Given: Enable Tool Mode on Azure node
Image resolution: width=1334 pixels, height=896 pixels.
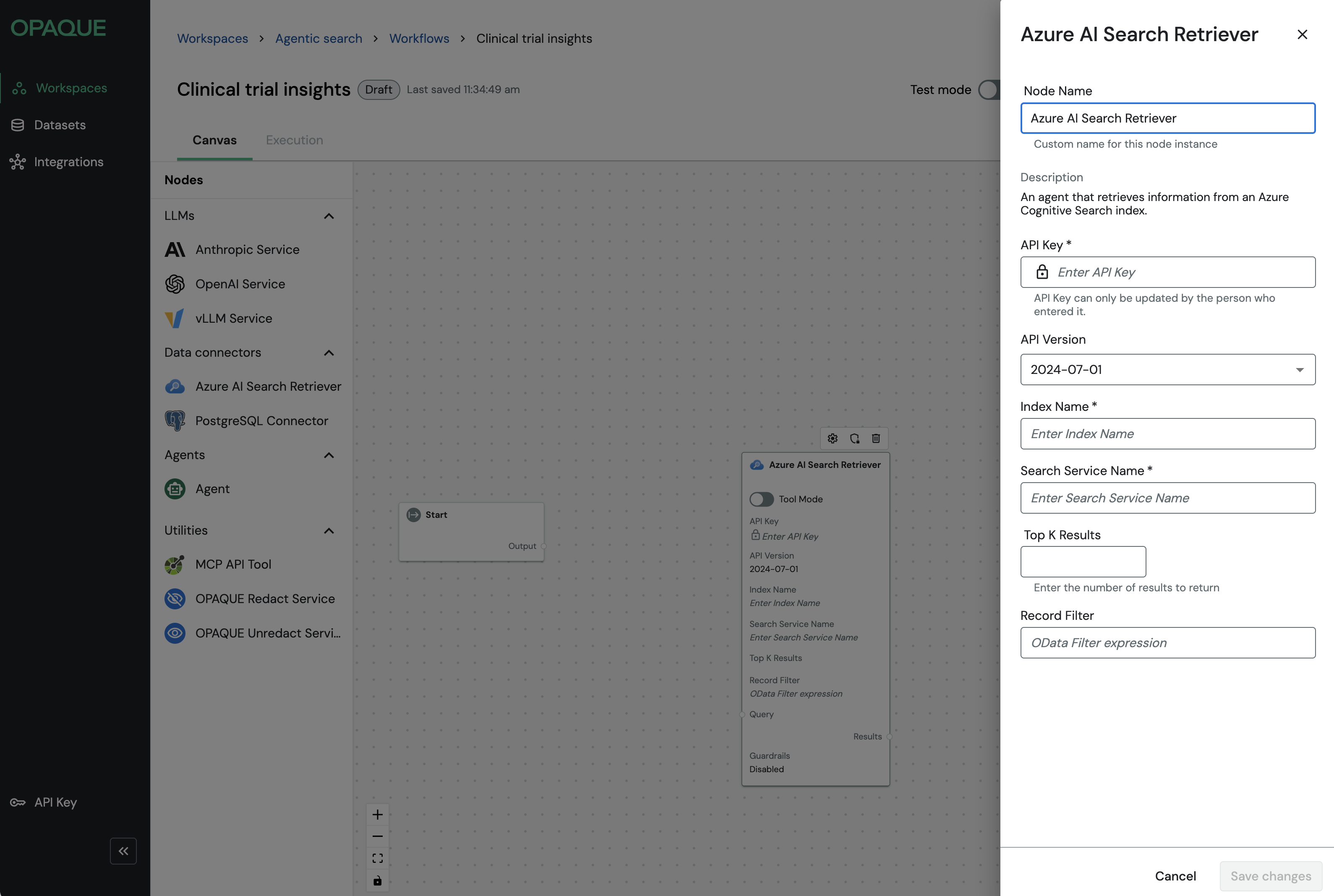Looking at the screenshot, I should click(761, 499).
